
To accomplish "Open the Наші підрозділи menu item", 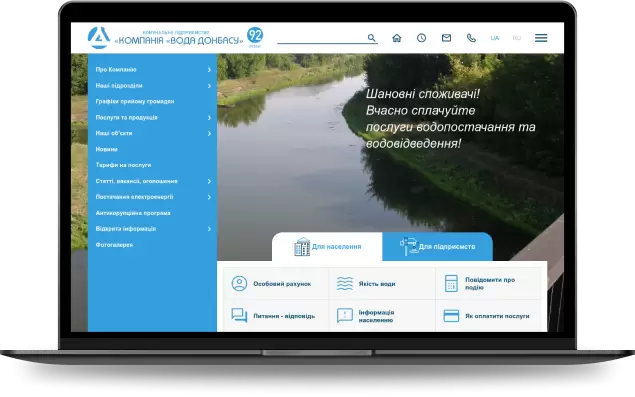I will click(119, 85).
